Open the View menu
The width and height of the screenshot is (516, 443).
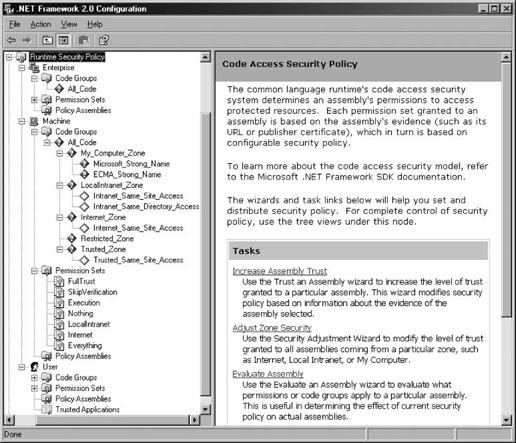pyautogui.click(x=69, y=24)
